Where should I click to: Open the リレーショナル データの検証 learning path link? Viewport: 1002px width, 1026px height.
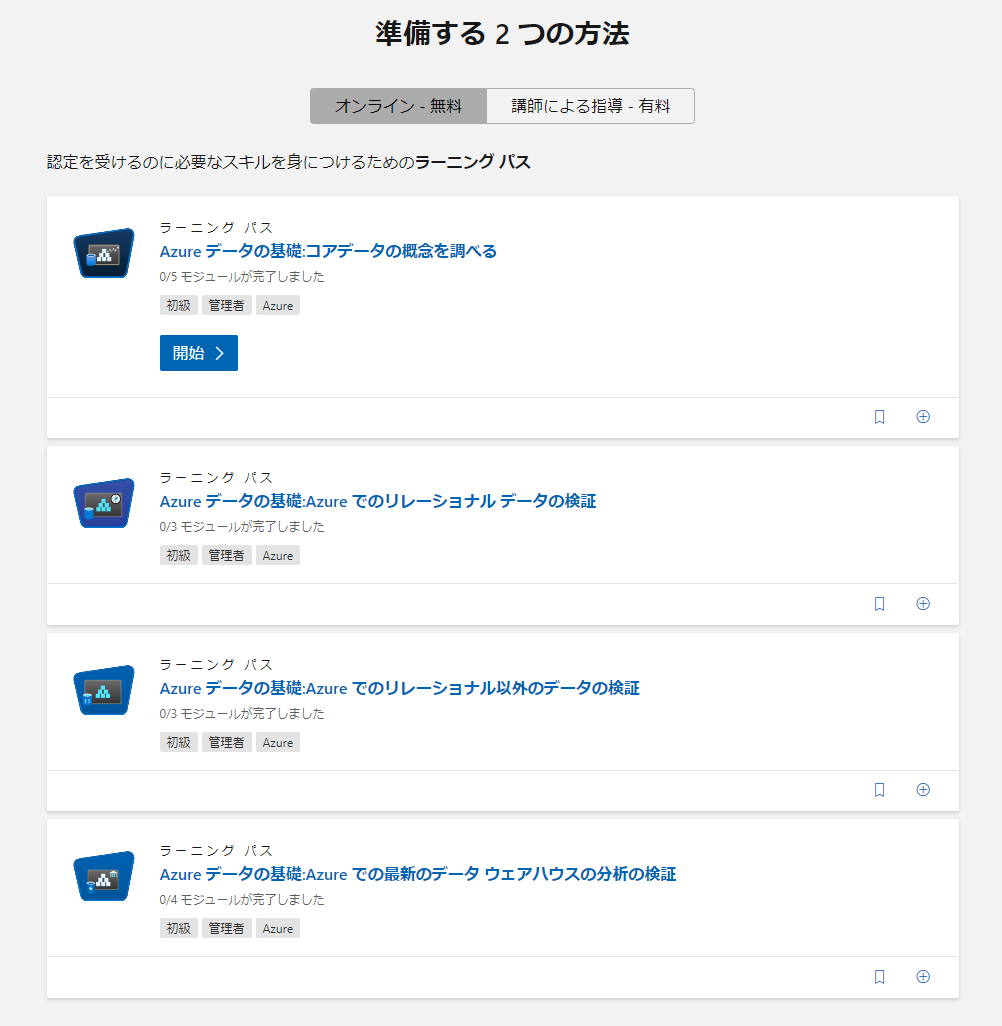point(378,501)
